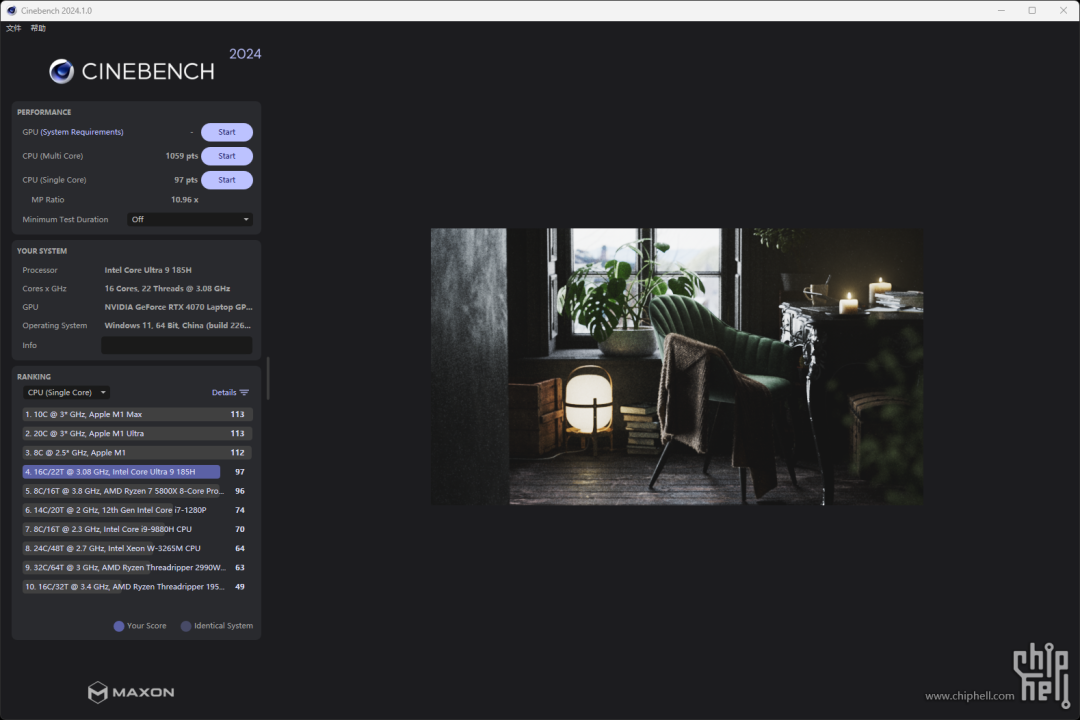Click the Windows 11 operating system text
The height and width of the screenshot is (720, 1080).
[178, 326]
